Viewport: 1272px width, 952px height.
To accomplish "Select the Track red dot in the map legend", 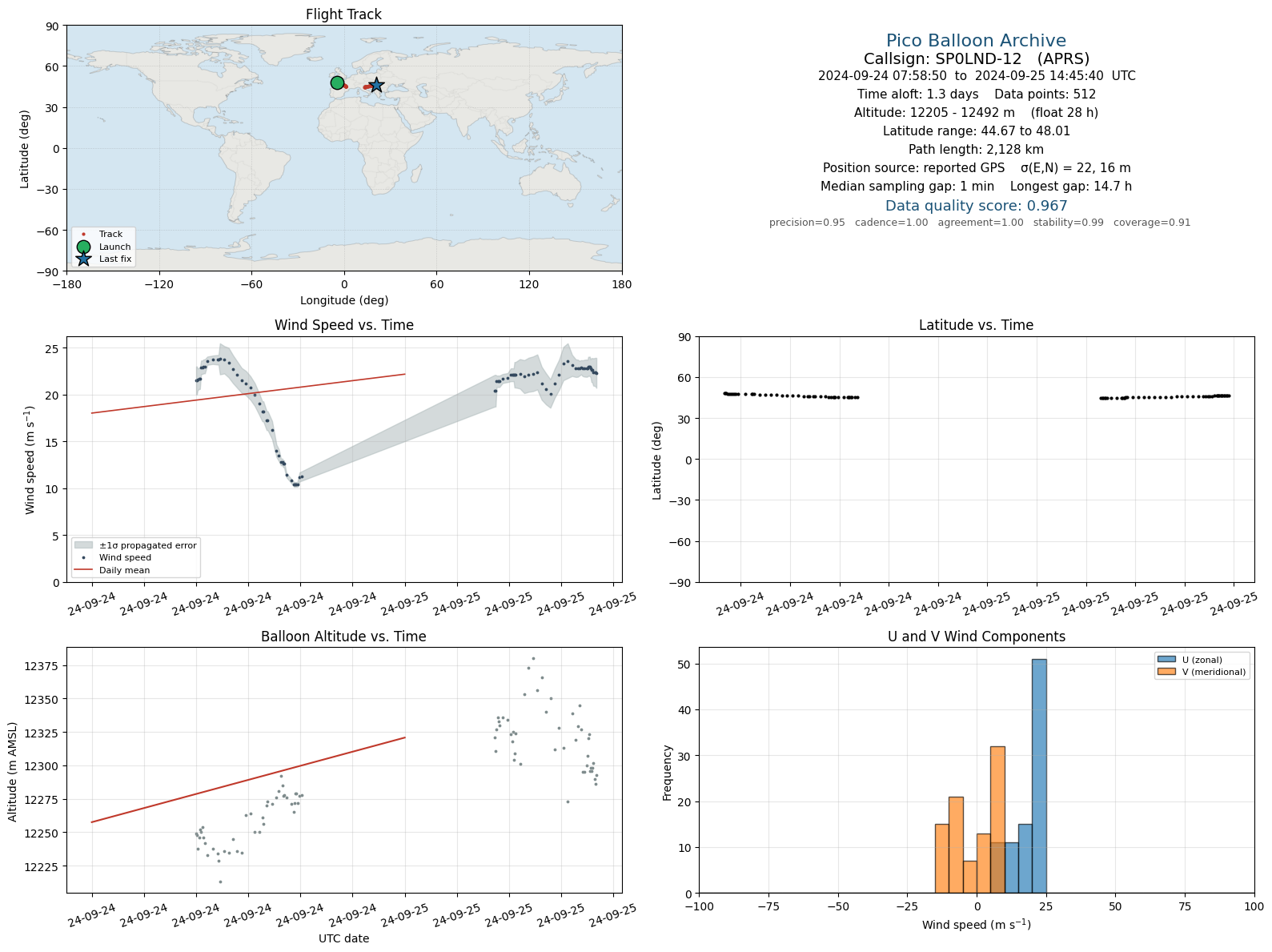I will point(83,235).
